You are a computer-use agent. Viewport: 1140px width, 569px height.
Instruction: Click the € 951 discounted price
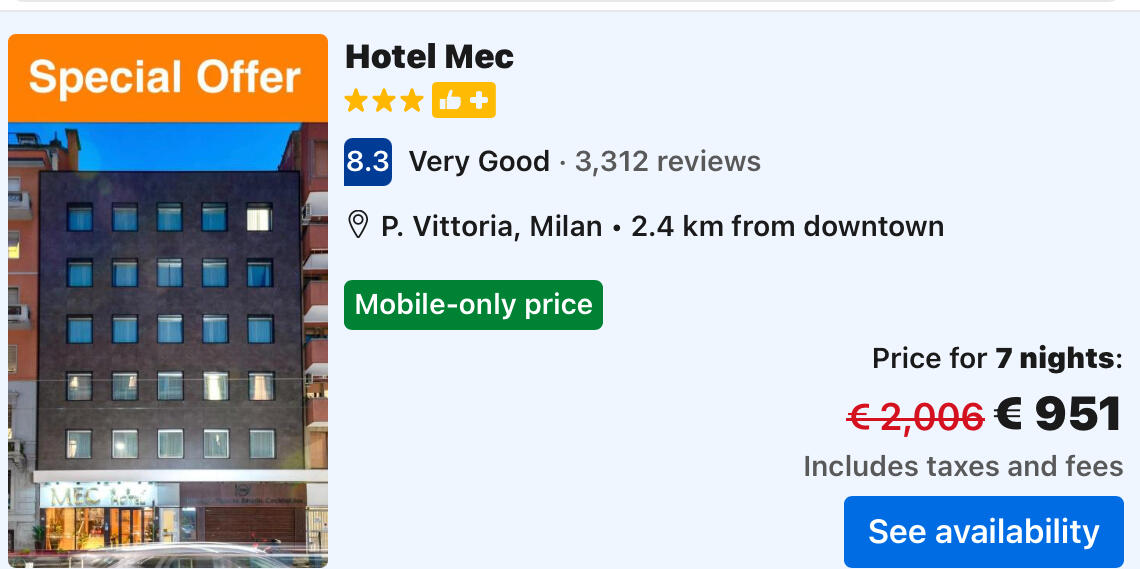(x=1058, y=414)
